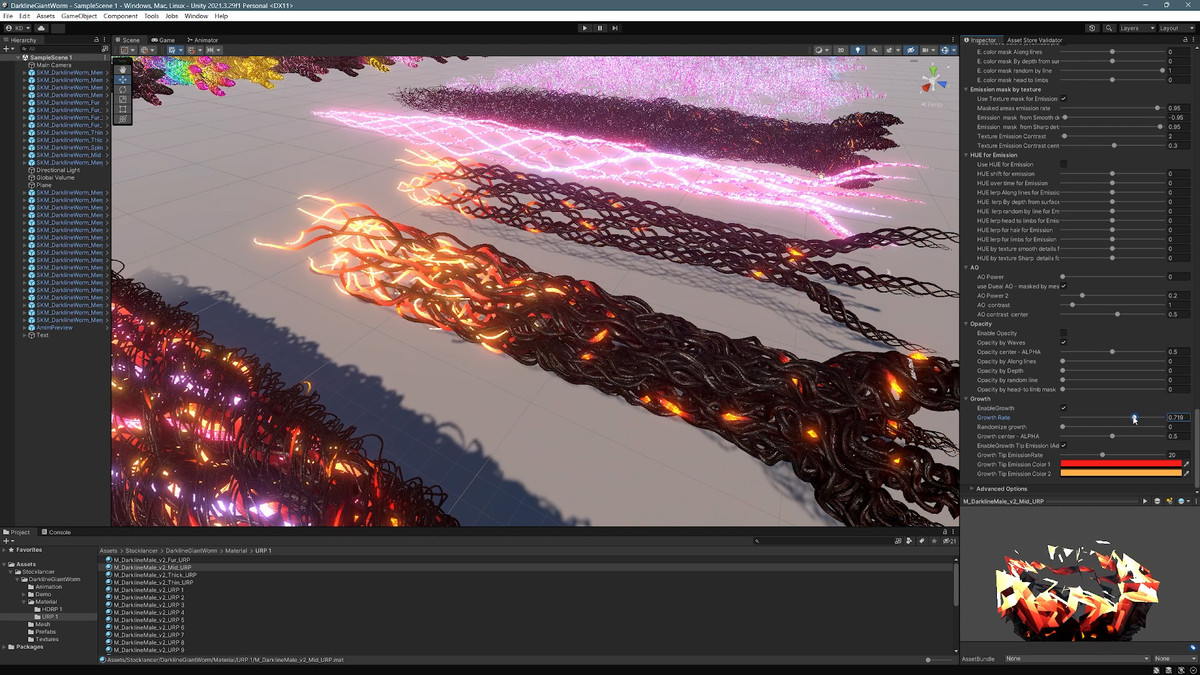This screenshot has height=675, width=1200.
Task: Open the Layers dropdown
Action: click(1136, 28)
